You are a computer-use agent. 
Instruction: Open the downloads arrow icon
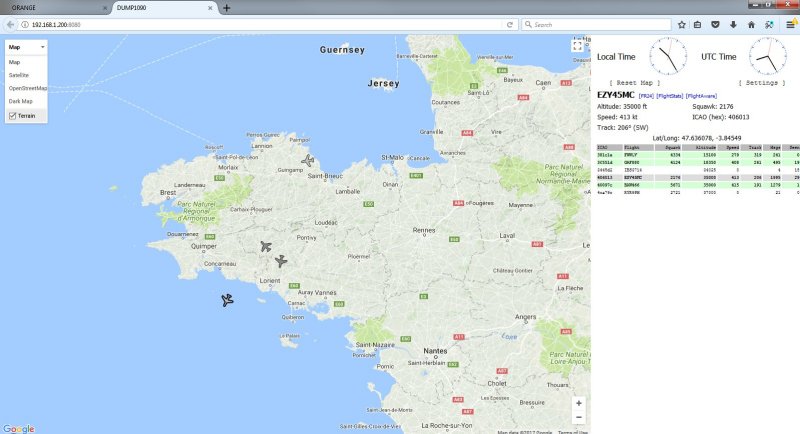pyautogui.click(x=733, y=24)
